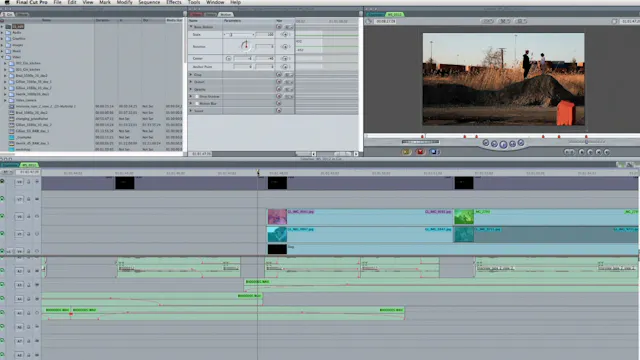The image size is (640, 360).
Task: Select the Video tab in Viewer
Action: click(x=196, y=14)
